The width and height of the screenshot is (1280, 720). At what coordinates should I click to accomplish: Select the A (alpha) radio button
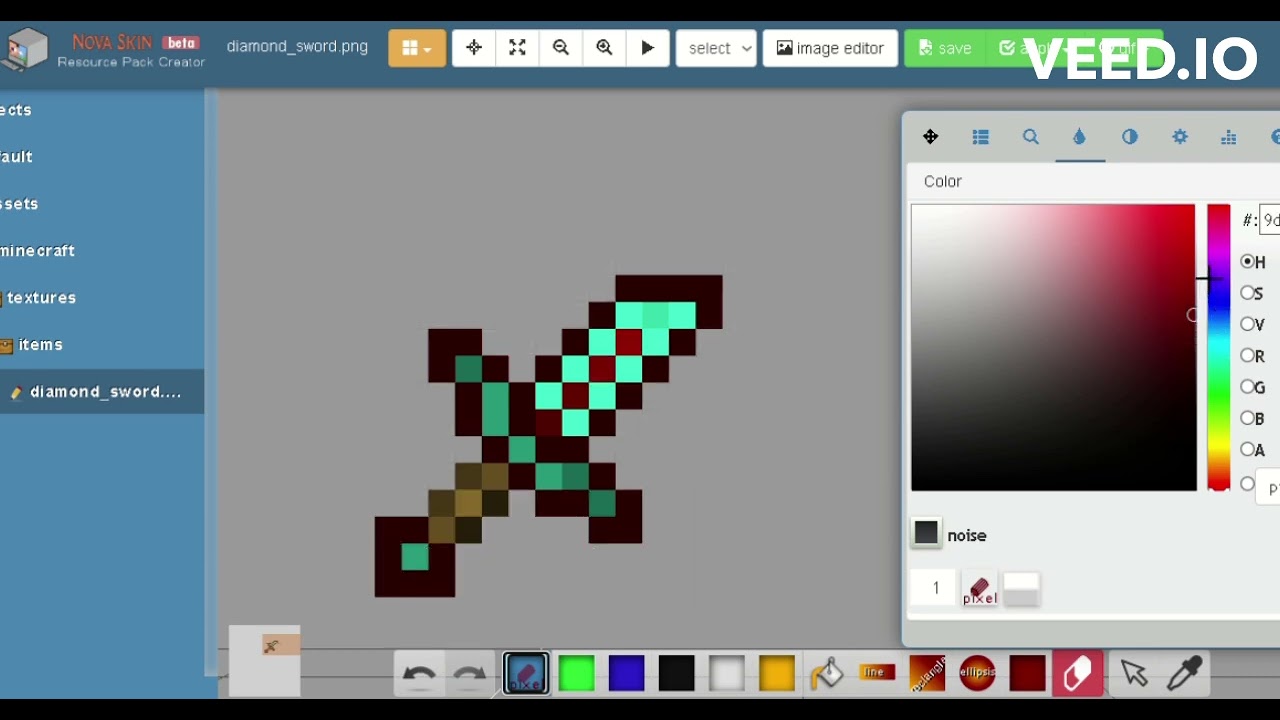(1248, 449)
